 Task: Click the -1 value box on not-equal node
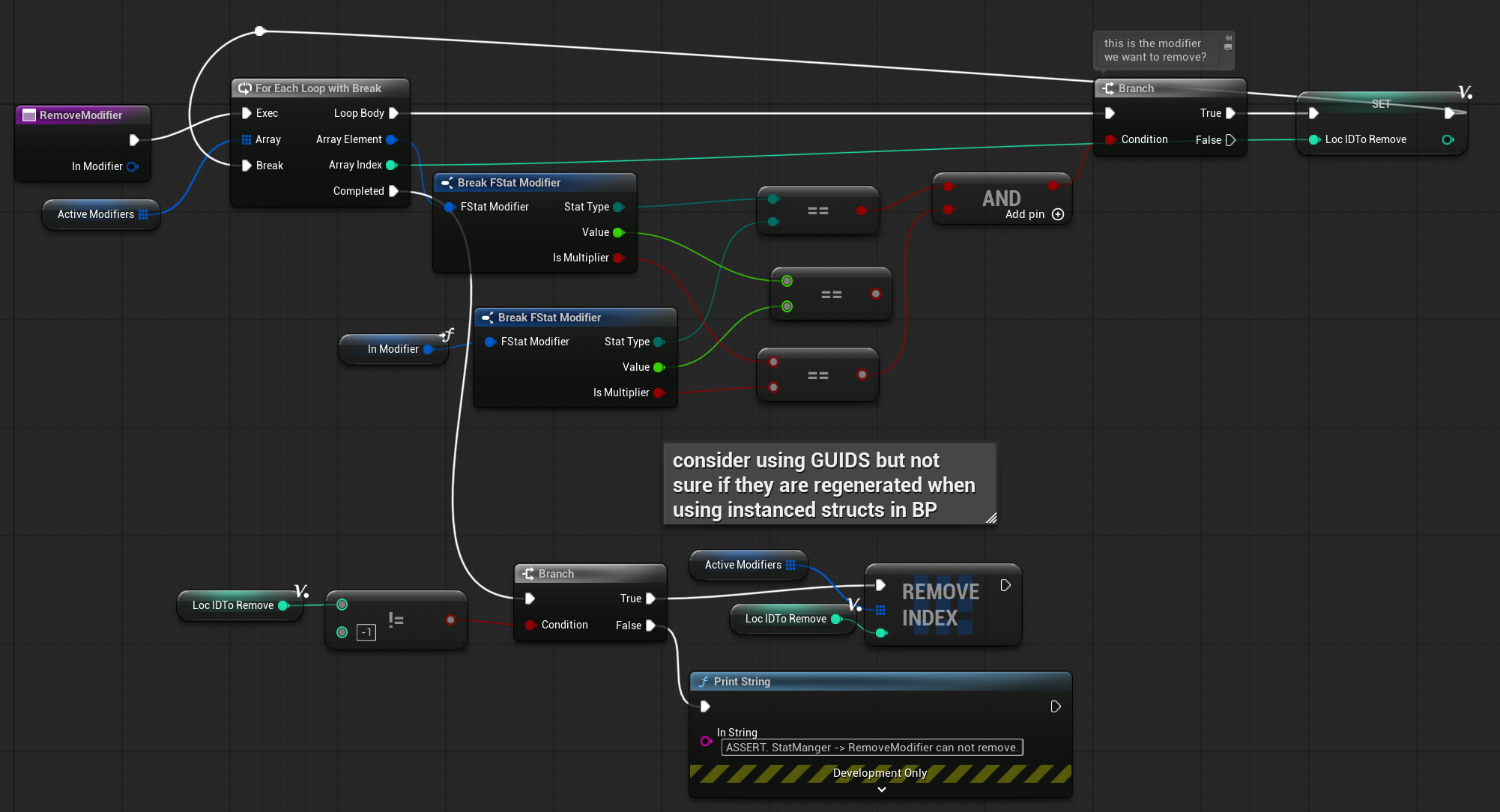click(366, 633)
